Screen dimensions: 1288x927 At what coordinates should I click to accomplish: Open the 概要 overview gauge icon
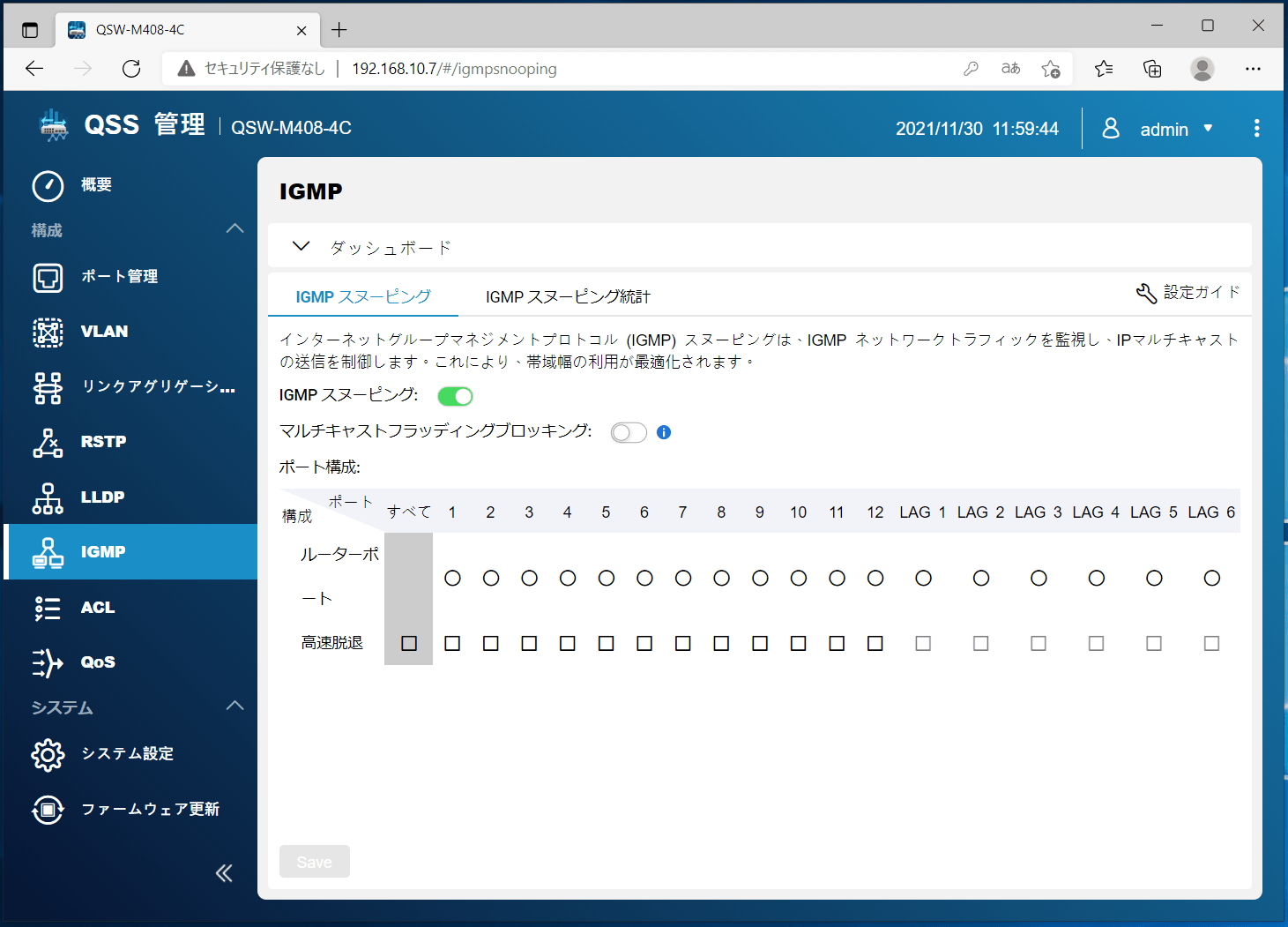48,186
